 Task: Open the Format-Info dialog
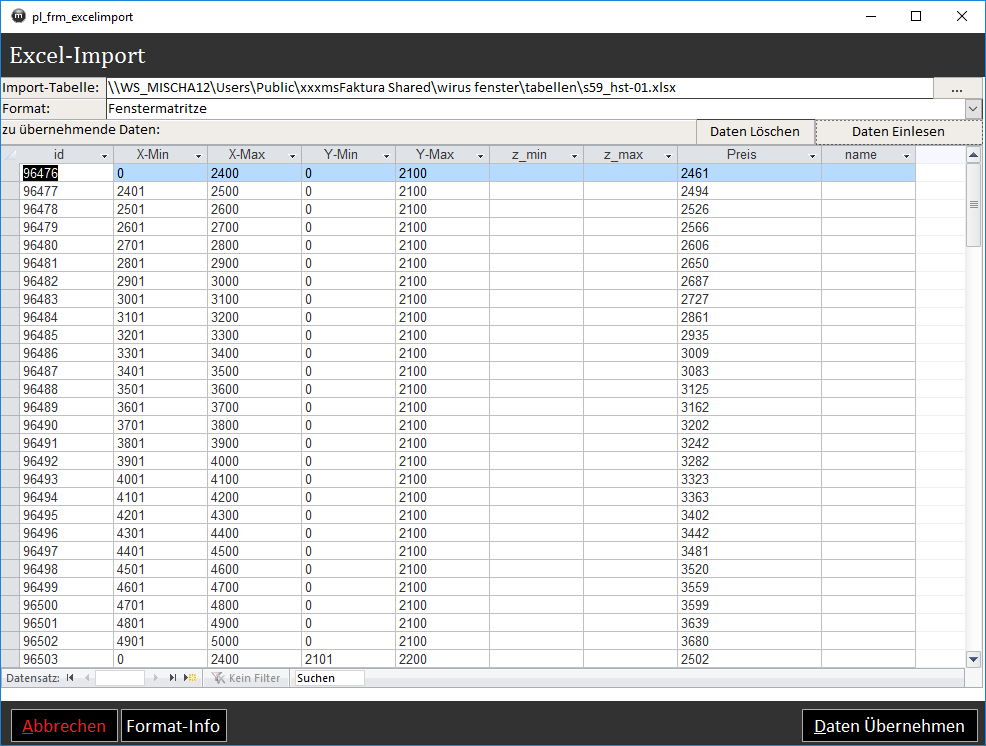click(174, 726)
